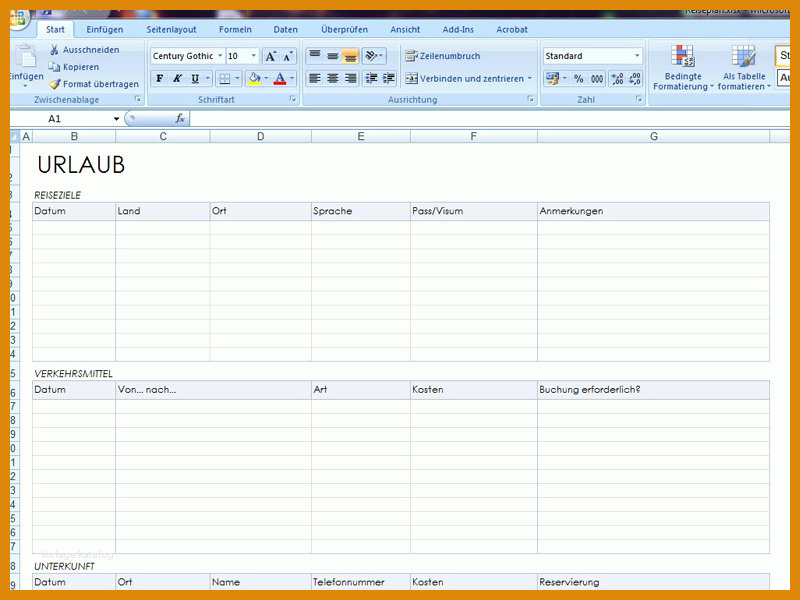Open the Standard number format dropdown
The image size is (800, 600).
(637, 56)
